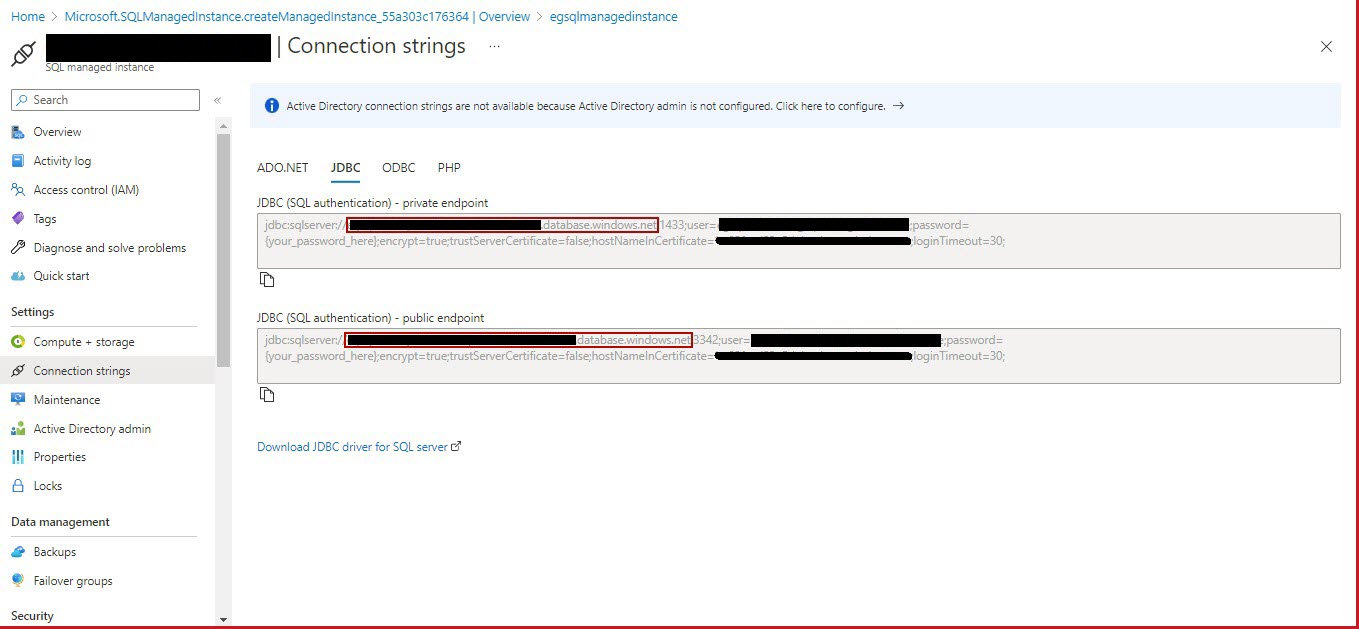Open the createManagedInstance Overview breadcrumb
This screenshot has width=1359, height=629.
click(297, 17)
